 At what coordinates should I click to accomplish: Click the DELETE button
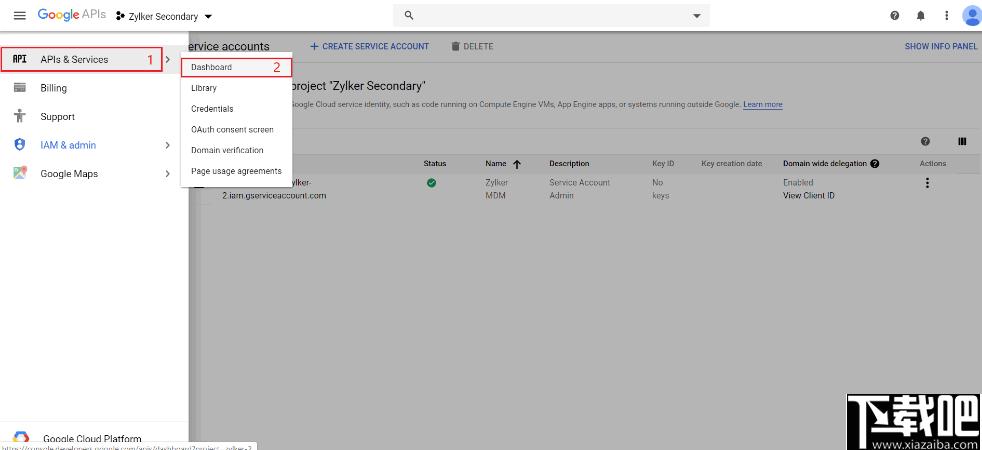tap(472, 46)
